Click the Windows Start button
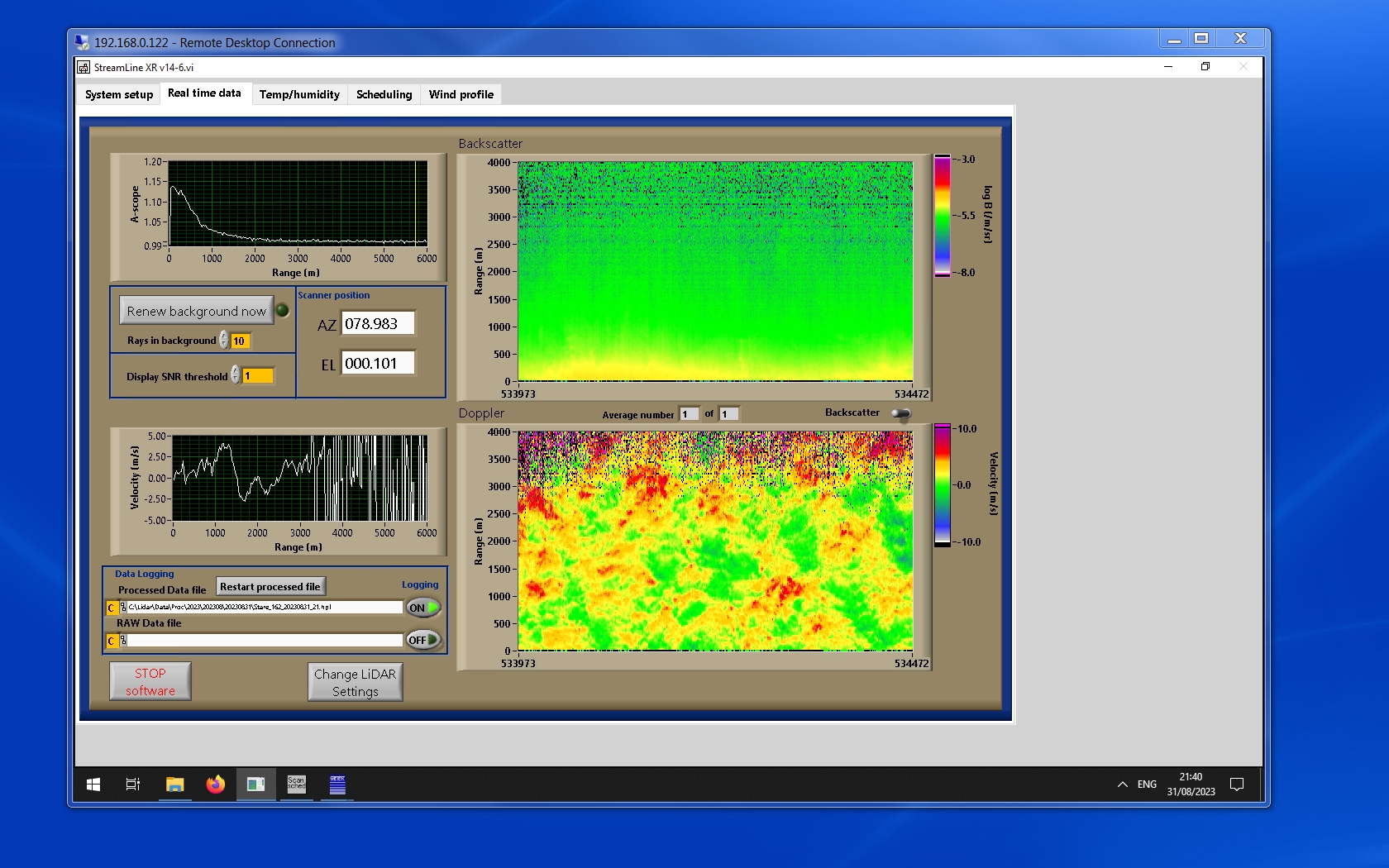The height and width of the screenshot is (868, 1389). click(93, 785)
